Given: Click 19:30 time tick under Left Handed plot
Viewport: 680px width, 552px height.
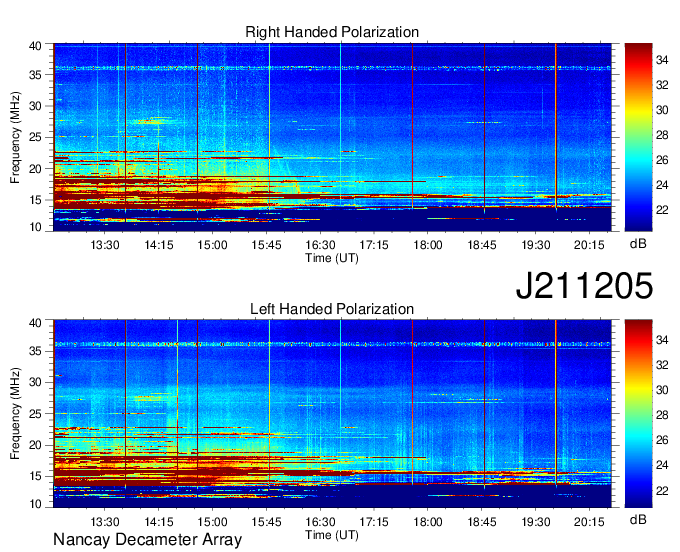Looking at the screenshot, I should [536, 522].
